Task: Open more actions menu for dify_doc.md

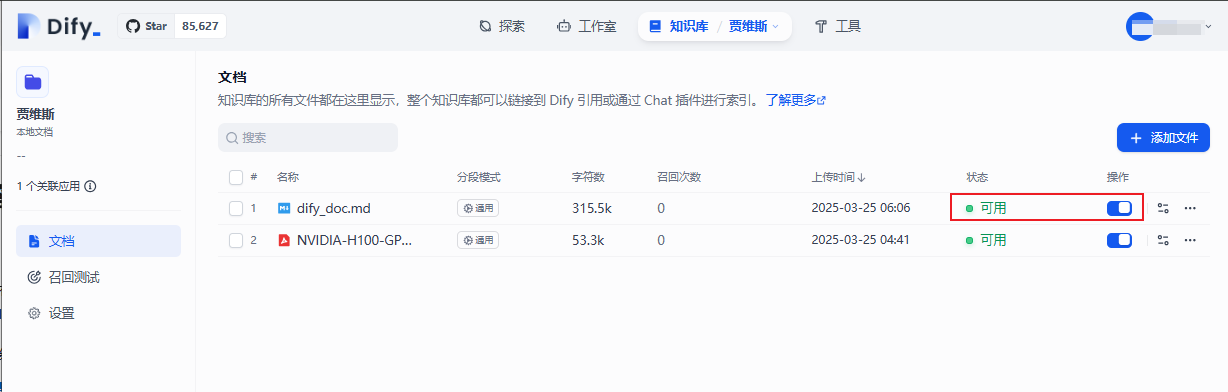Action: point(1190,208)
